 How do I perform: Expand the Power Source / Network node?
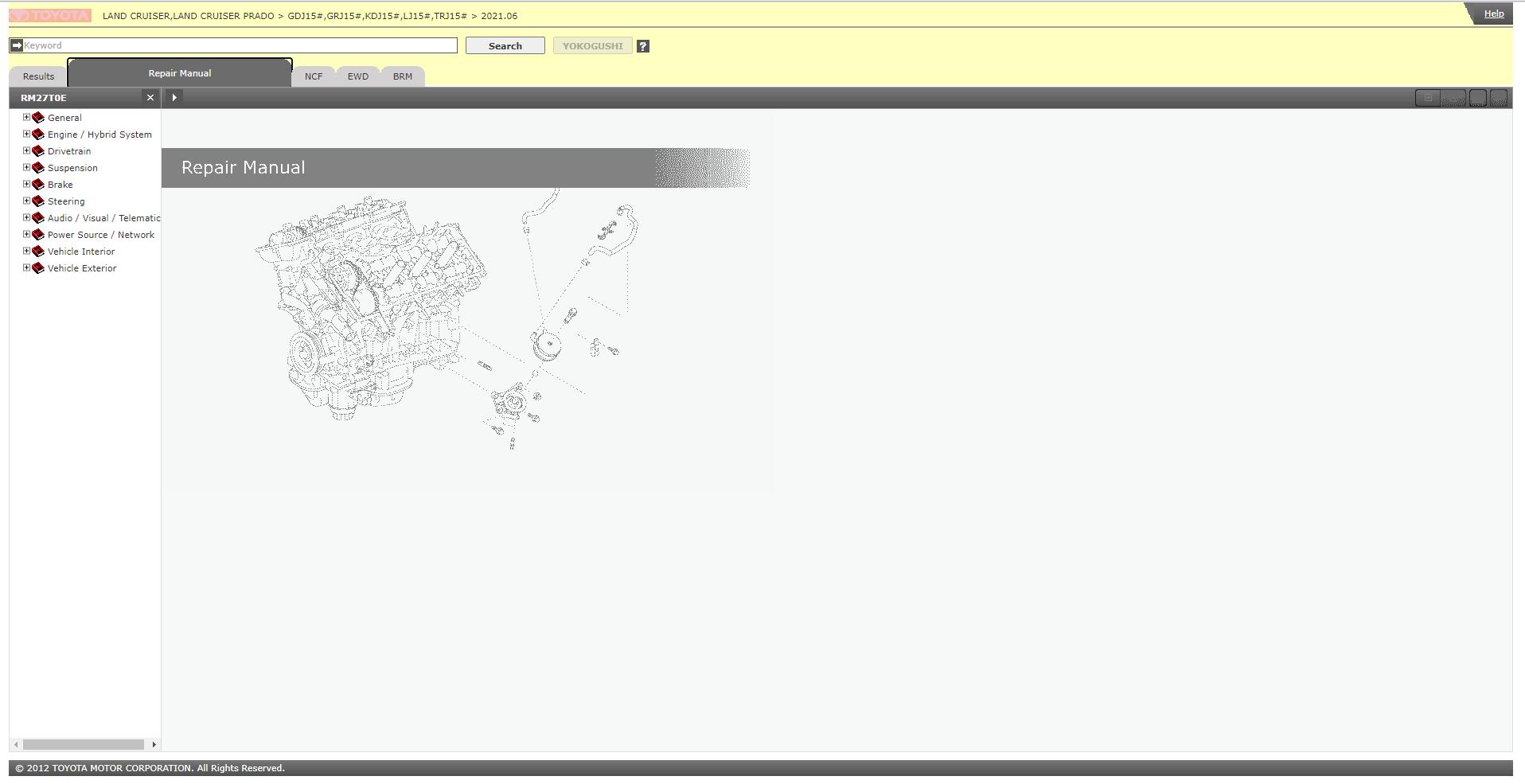click(x=26, y=234)
